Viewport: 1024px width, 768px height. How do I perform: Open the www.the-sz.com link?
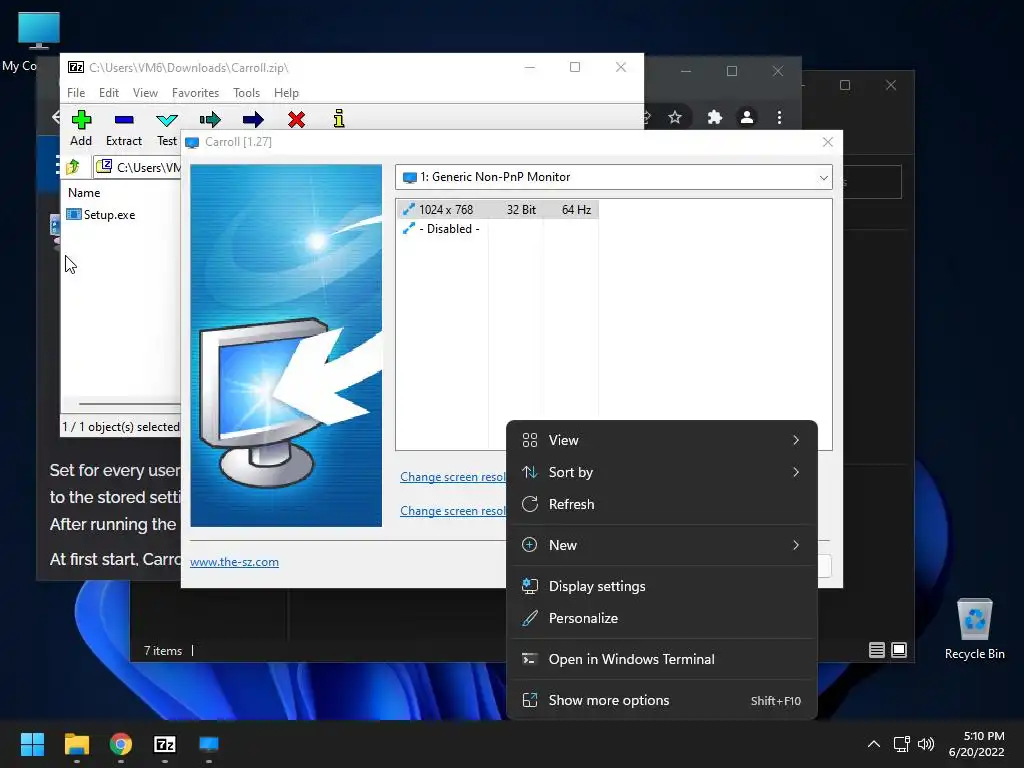click(234, 562)
